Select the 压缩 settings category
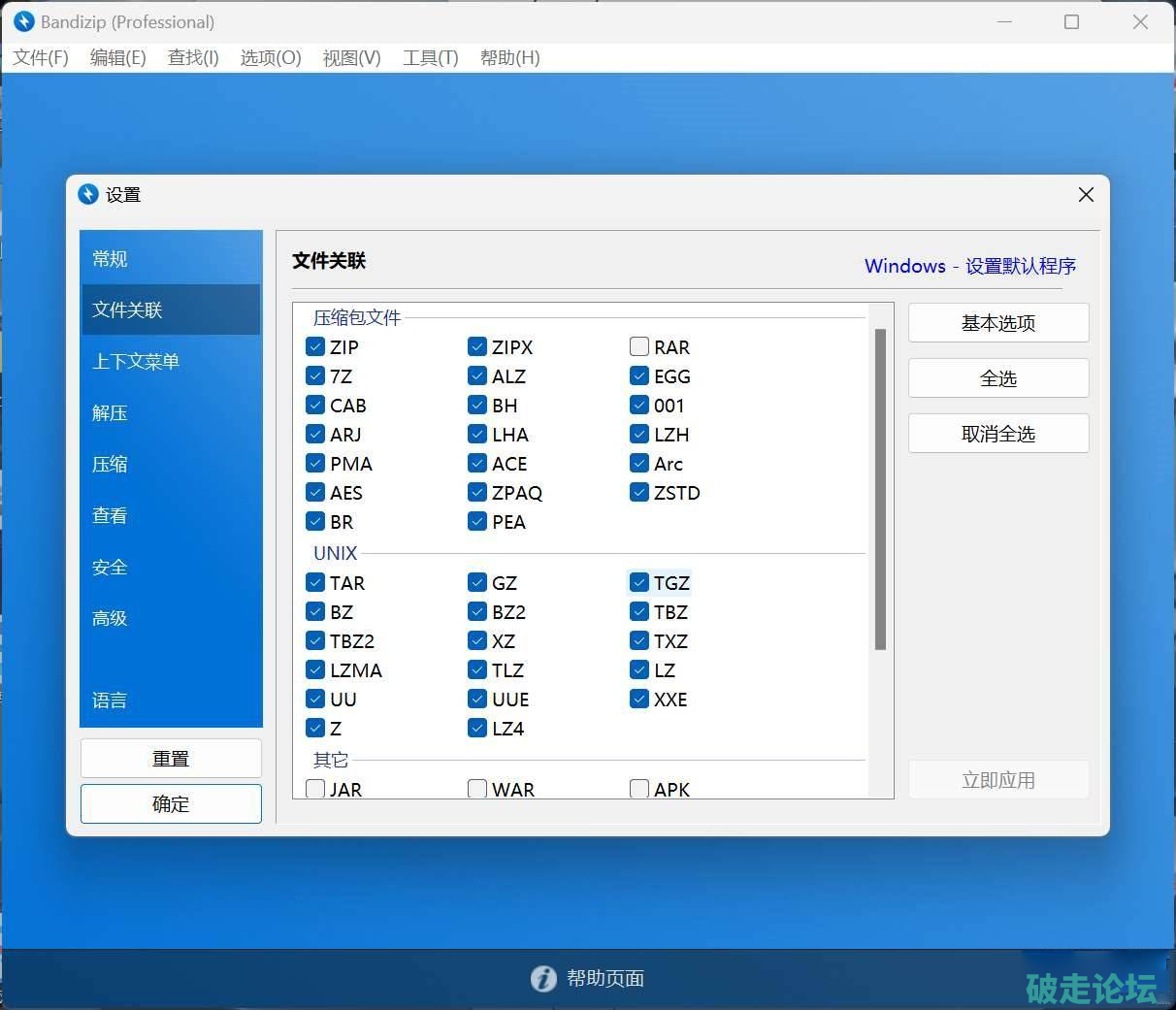Viewport: 1176px width, 1010px height. point(110,464)
